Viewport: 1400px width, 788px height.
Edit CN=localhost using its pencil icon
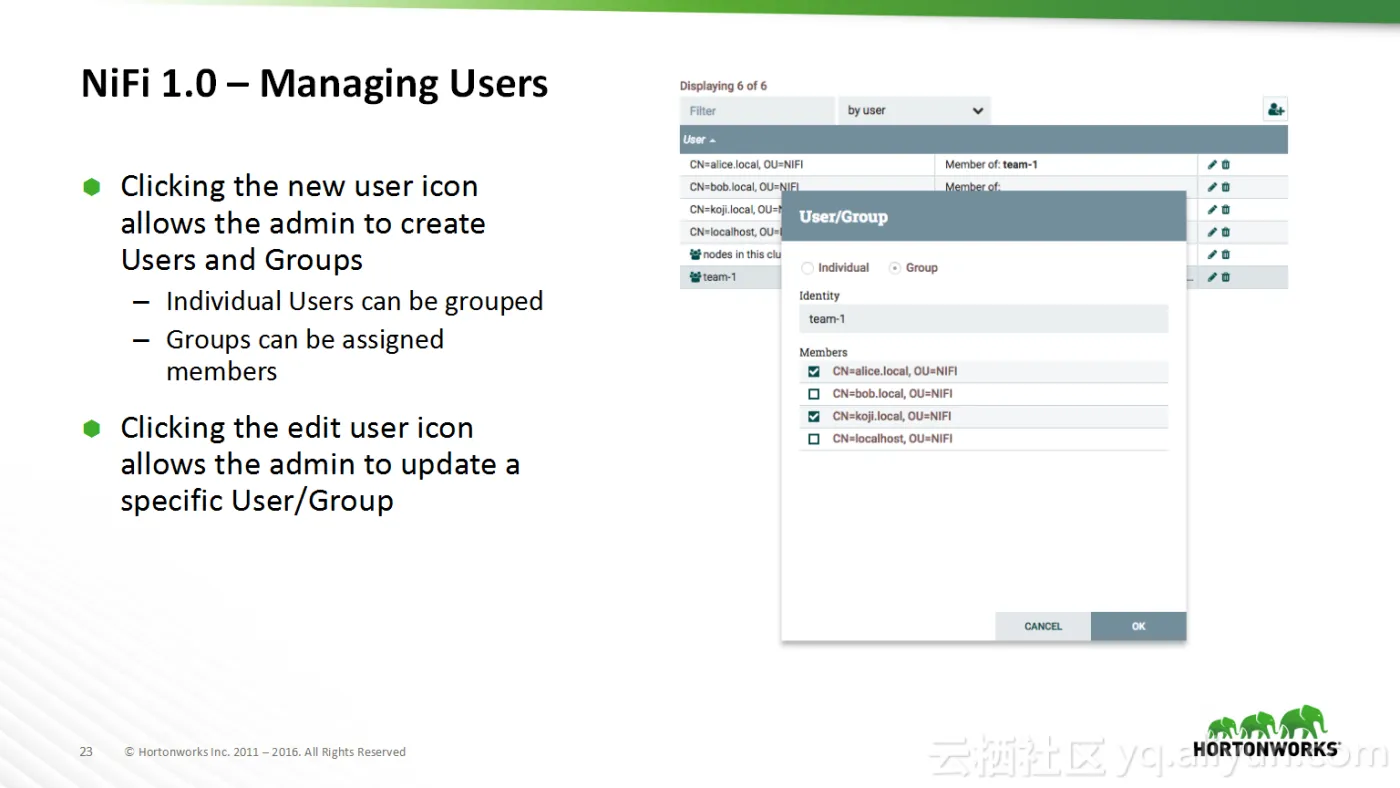coord(1212,232)
